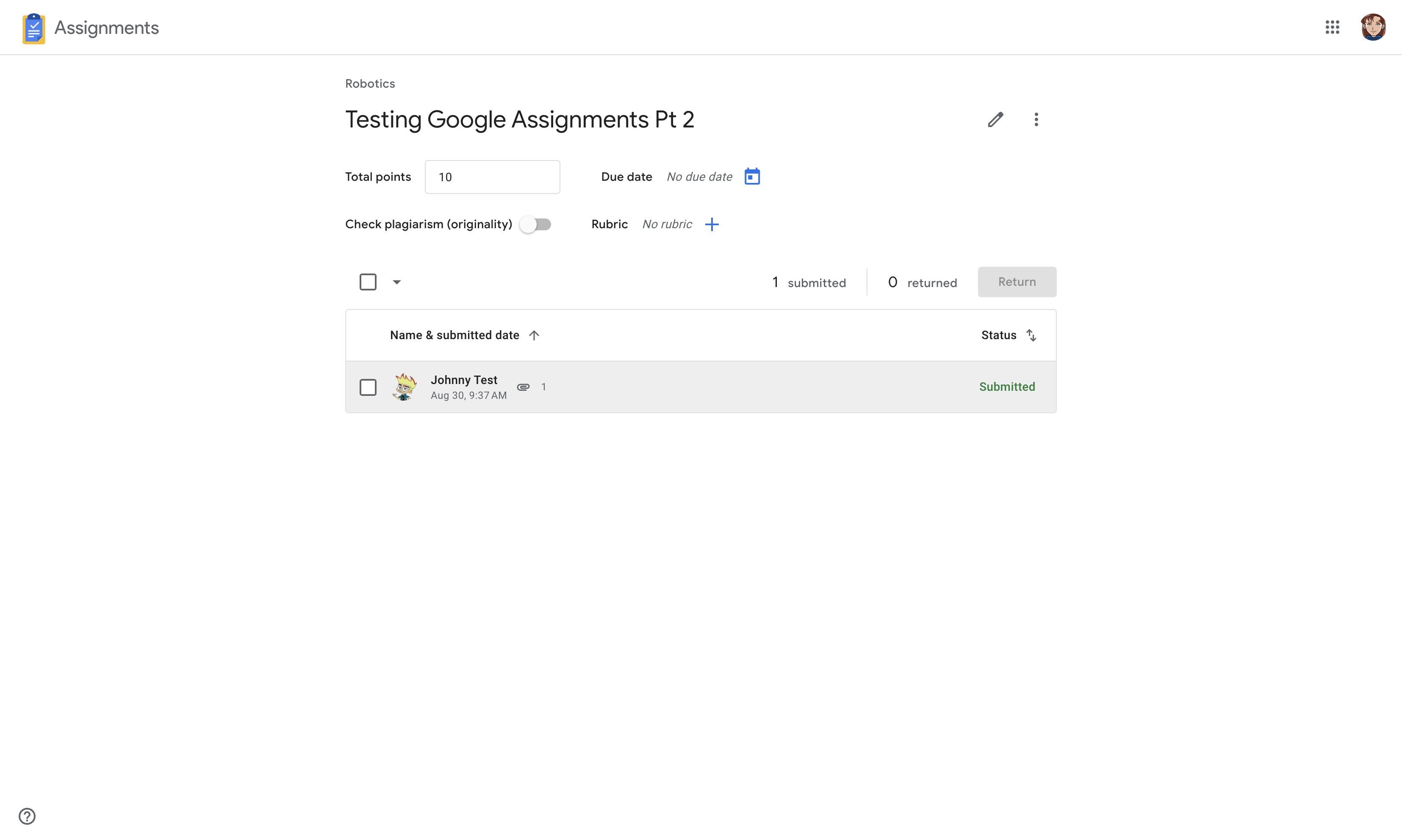1402x840 pixels.
Task: Open the Google apps grid launcher
Action: (1333, 27)
